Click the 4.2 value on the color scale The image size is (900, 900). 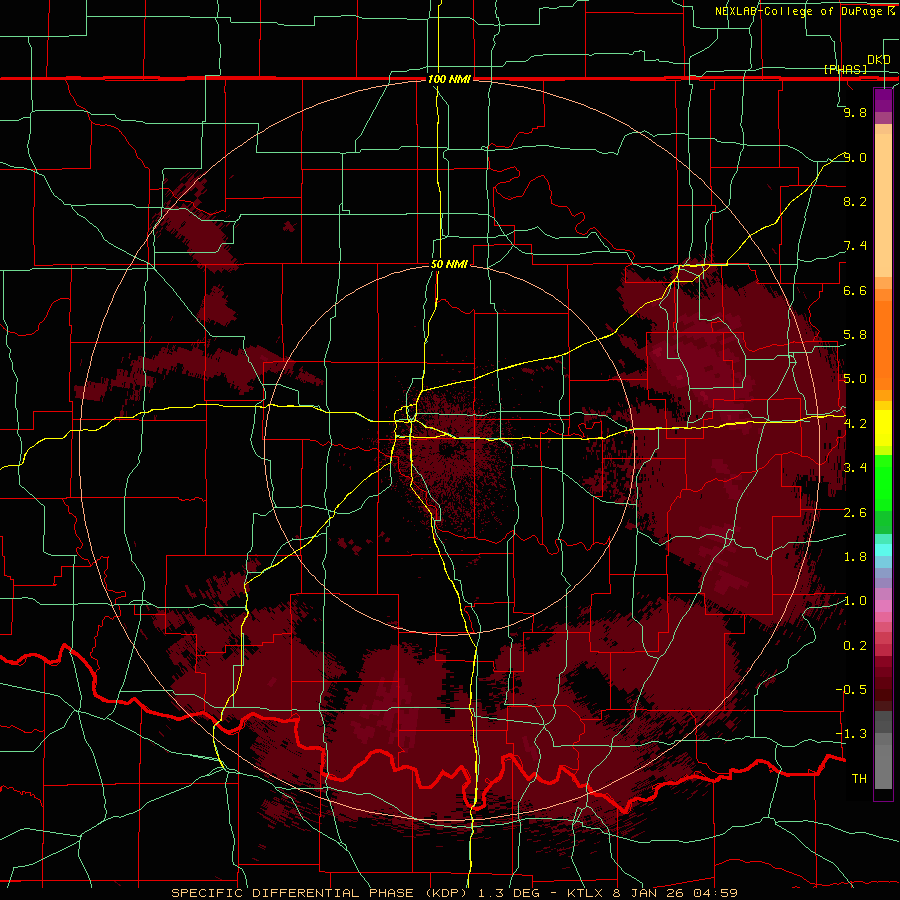[x=855, y=424]
